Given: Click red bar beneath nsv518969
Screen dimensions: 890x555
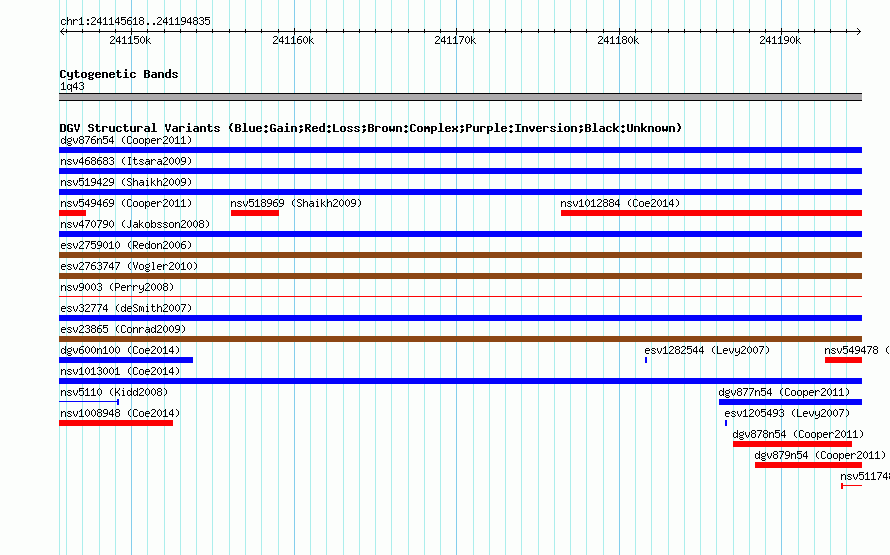Looking at the screenshot, I should point(255,213).
